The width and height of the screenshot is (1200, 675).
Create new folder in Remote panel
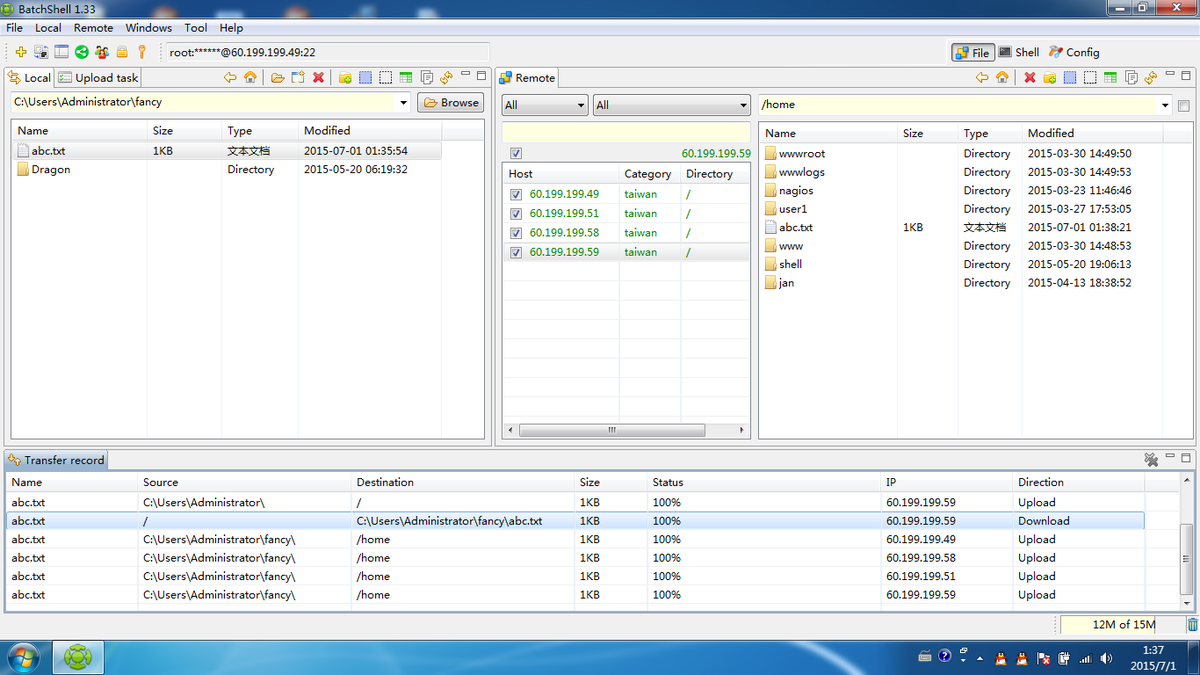click(1050, 77)
